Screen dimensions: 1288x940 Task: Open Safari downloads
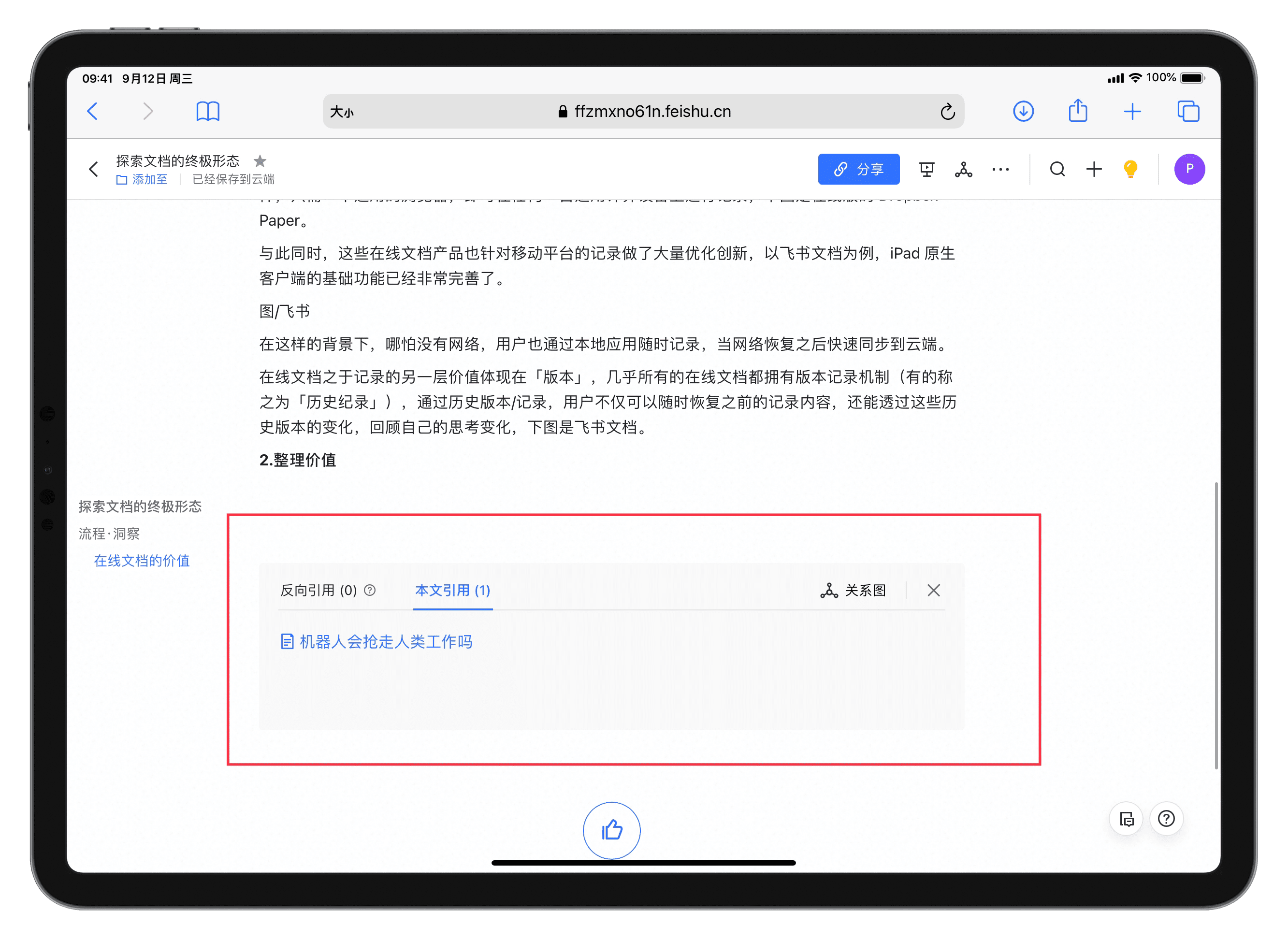point(1023,112)
